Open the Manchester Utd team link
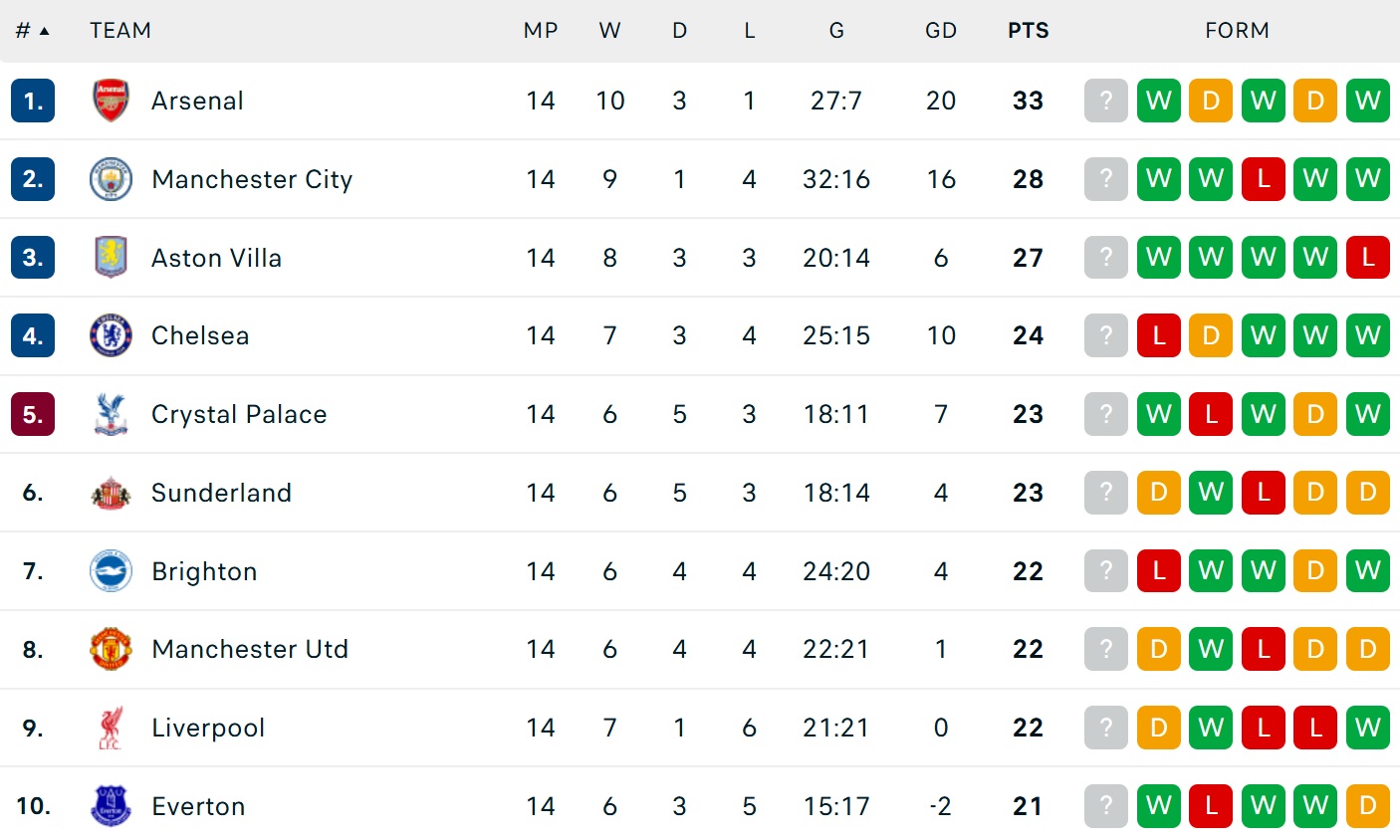The height and width of the screenshot is (840, 1400). (250, 649)
